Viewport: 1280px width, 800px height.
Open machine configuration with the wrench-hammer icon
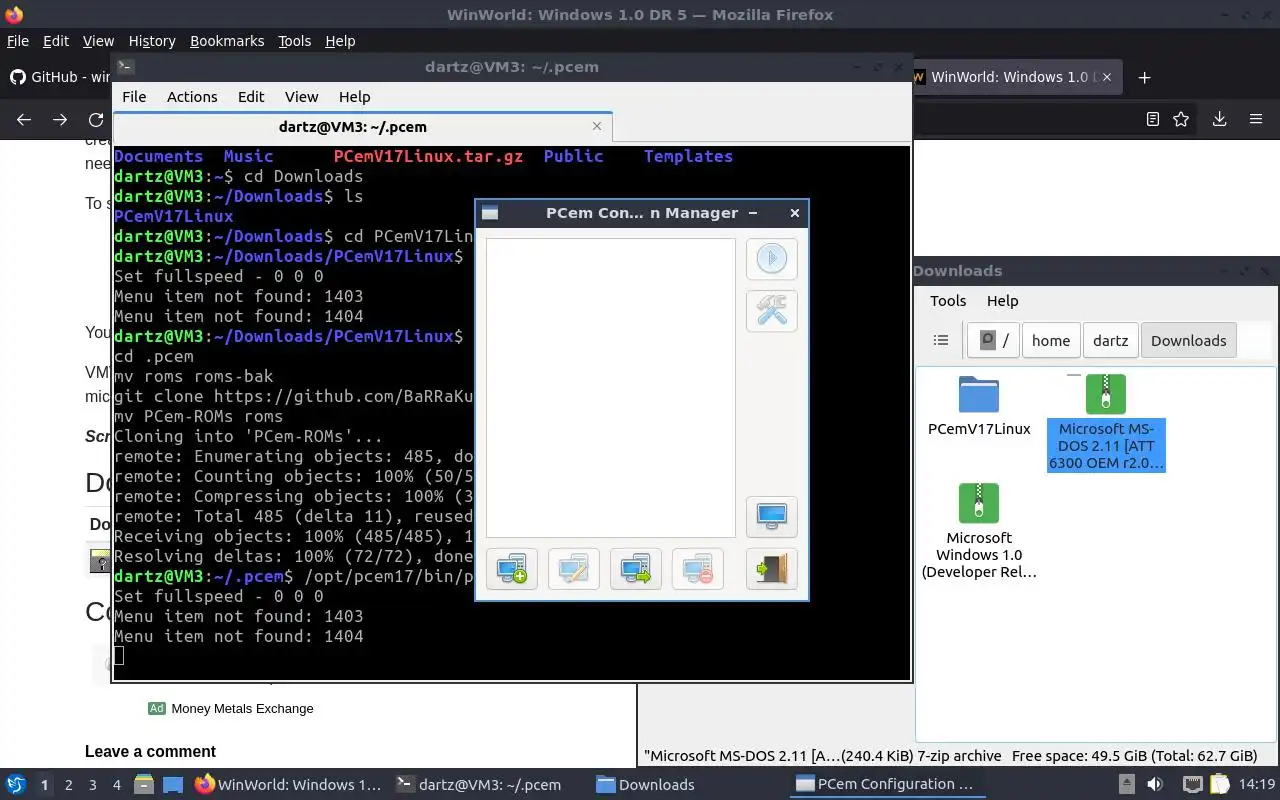[771, 311]
